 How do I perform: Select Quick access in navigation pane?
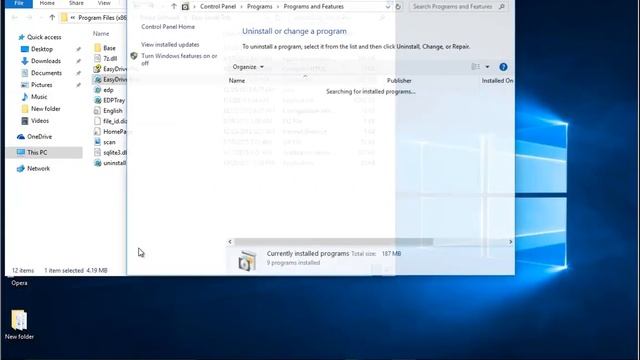pos(44,37)
